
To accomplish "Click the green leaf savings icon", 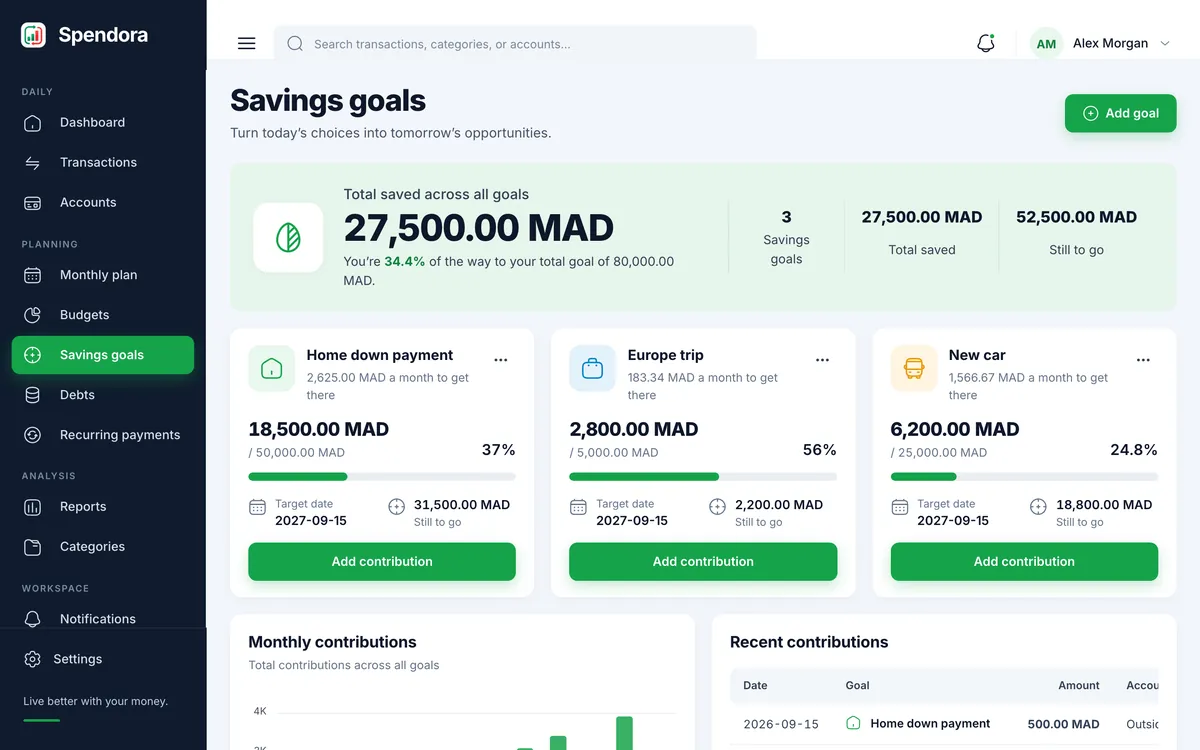I will click(x=288, y=238).
